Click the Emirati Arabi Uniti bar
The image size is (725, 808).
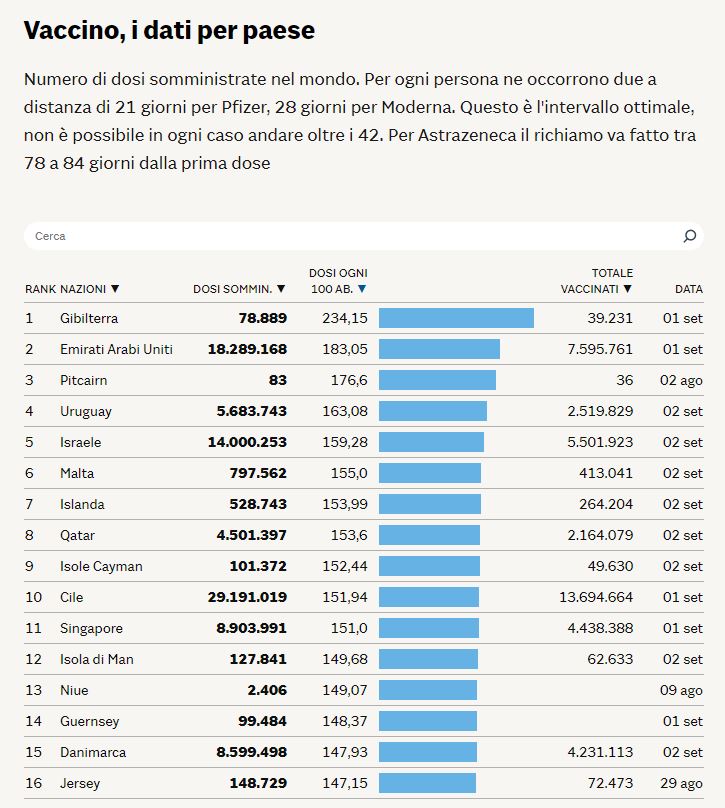pos(439,349)
